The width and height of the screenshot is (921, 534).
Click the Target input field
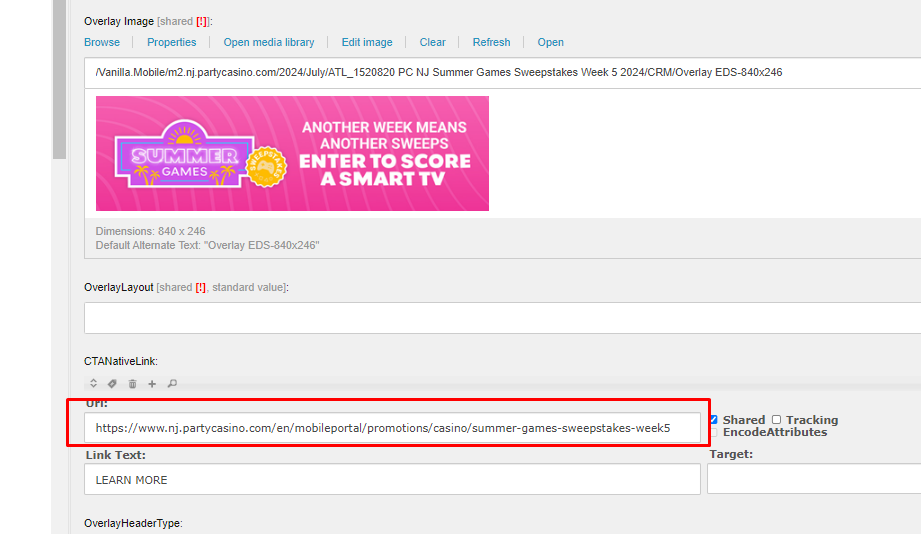click(x=814, y=479)
